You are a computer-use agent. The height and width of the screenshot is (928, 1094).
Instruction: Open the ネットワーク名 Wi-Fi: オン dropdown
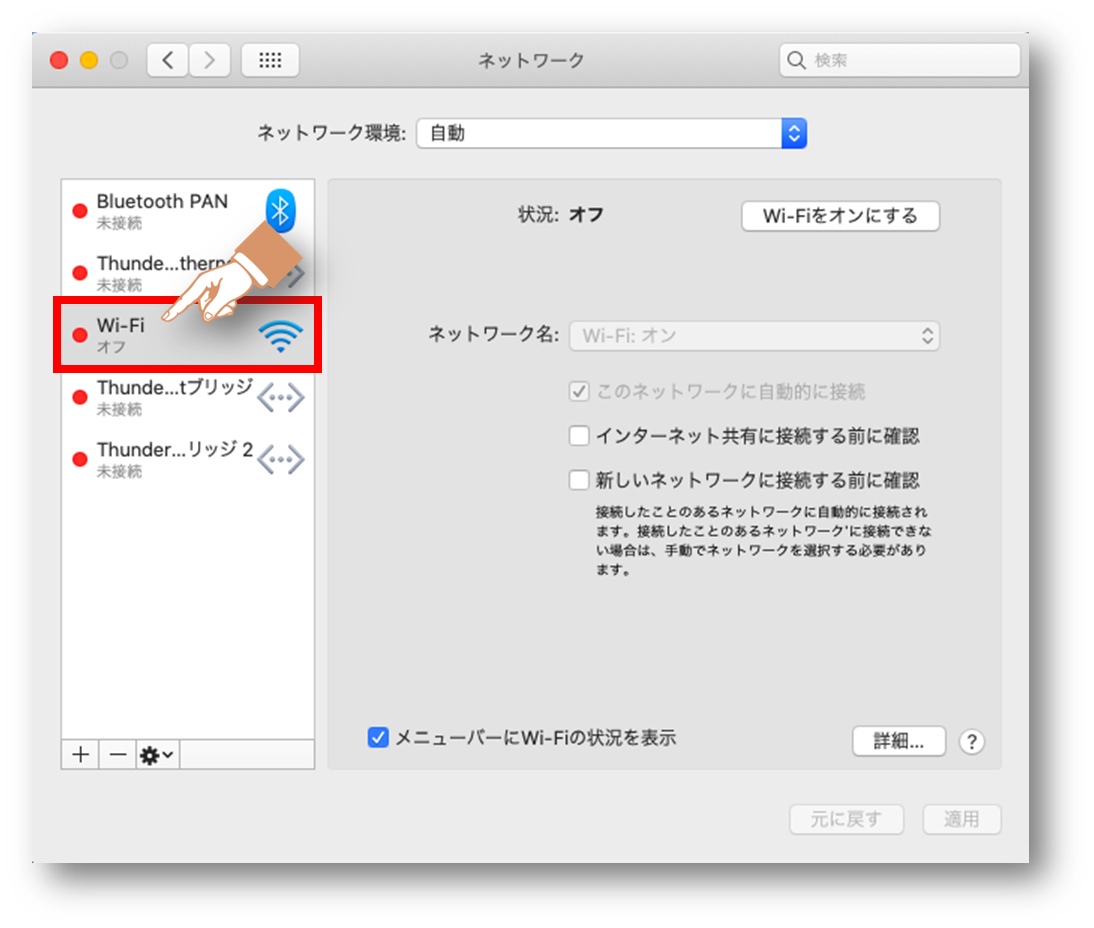pos(754,336)
